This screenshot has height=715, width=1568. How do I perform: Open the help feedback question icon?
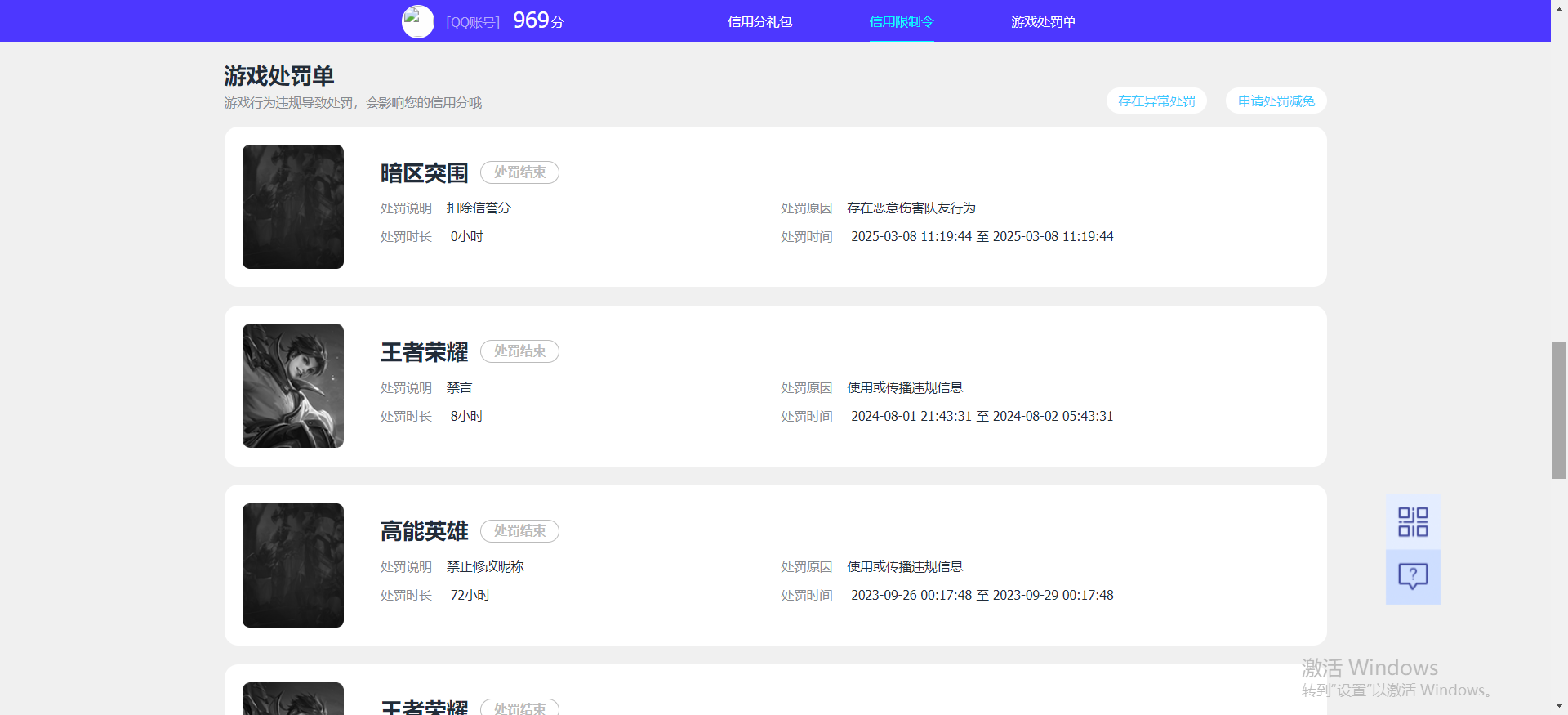click(x=1413, y=577)
